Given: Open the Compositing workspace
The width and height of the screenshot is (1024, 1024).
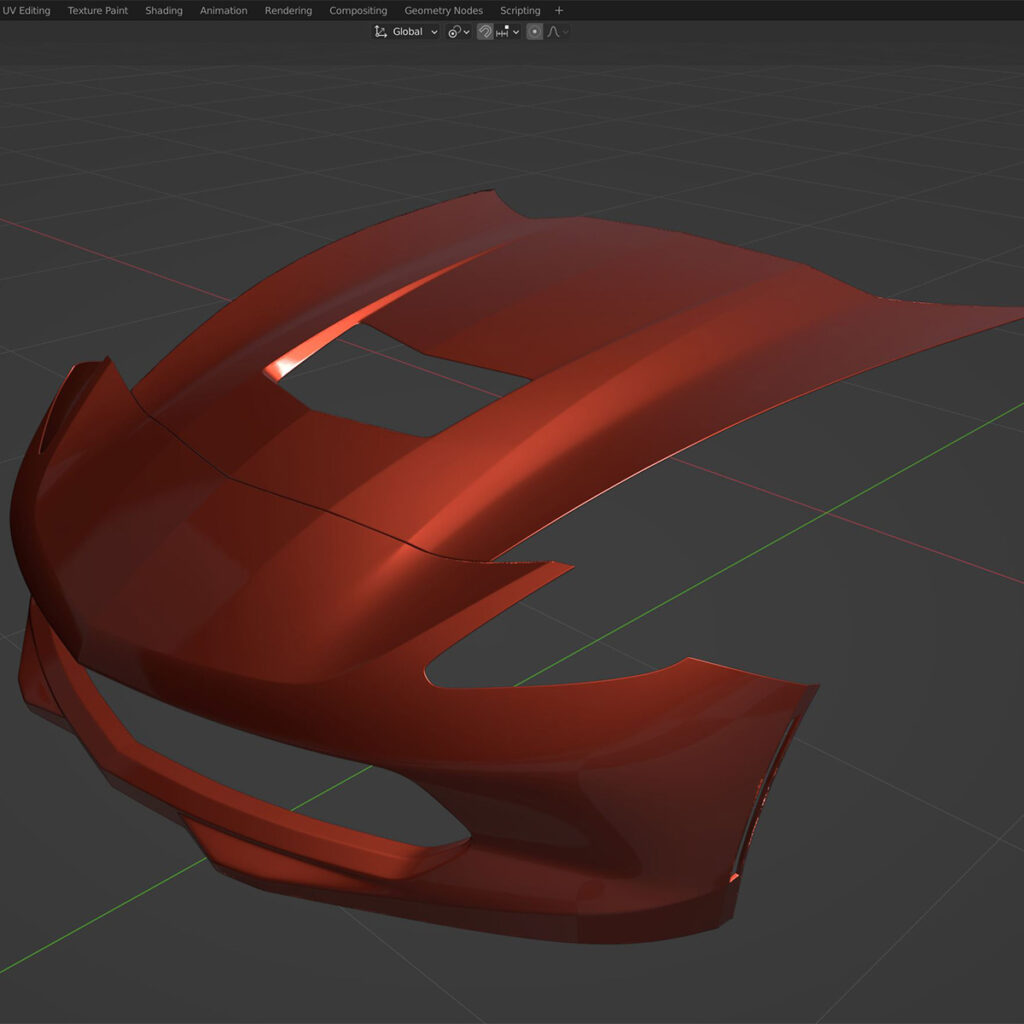Looking at the screenshot, I should coord(358,11).
